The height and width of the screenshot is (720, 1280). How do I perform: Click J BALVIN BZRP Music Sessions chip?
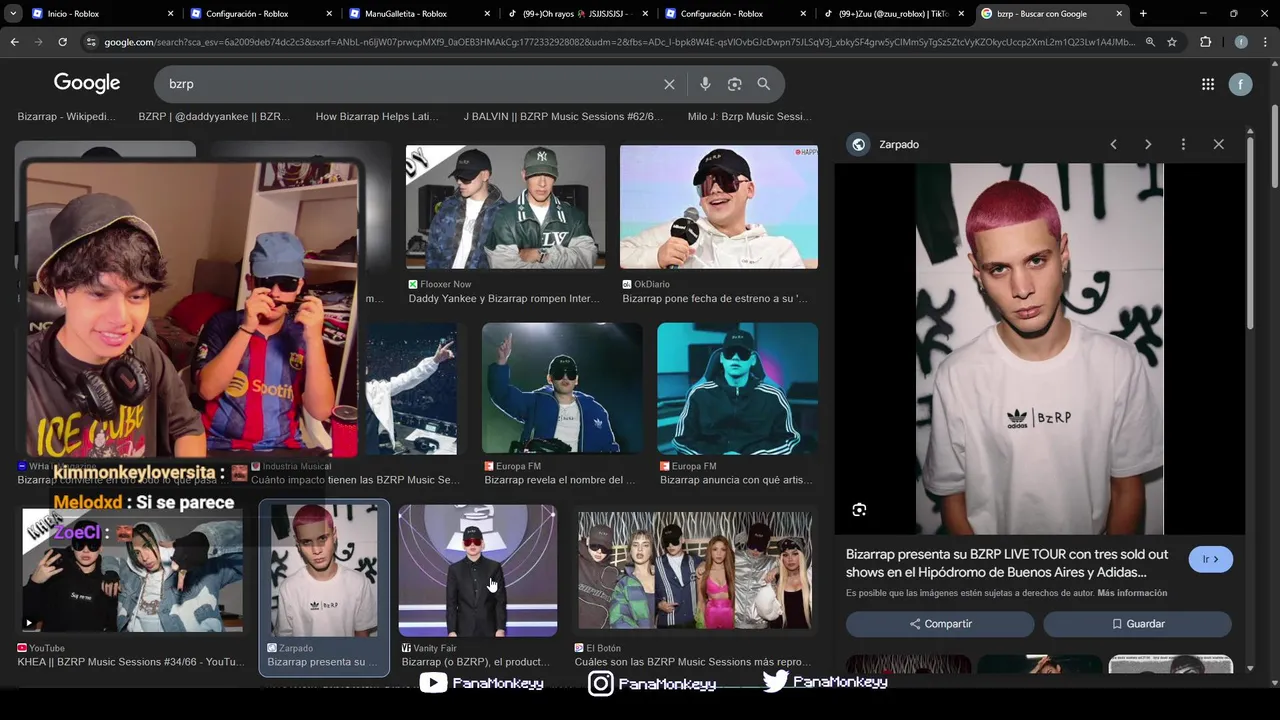click(563, 117)
